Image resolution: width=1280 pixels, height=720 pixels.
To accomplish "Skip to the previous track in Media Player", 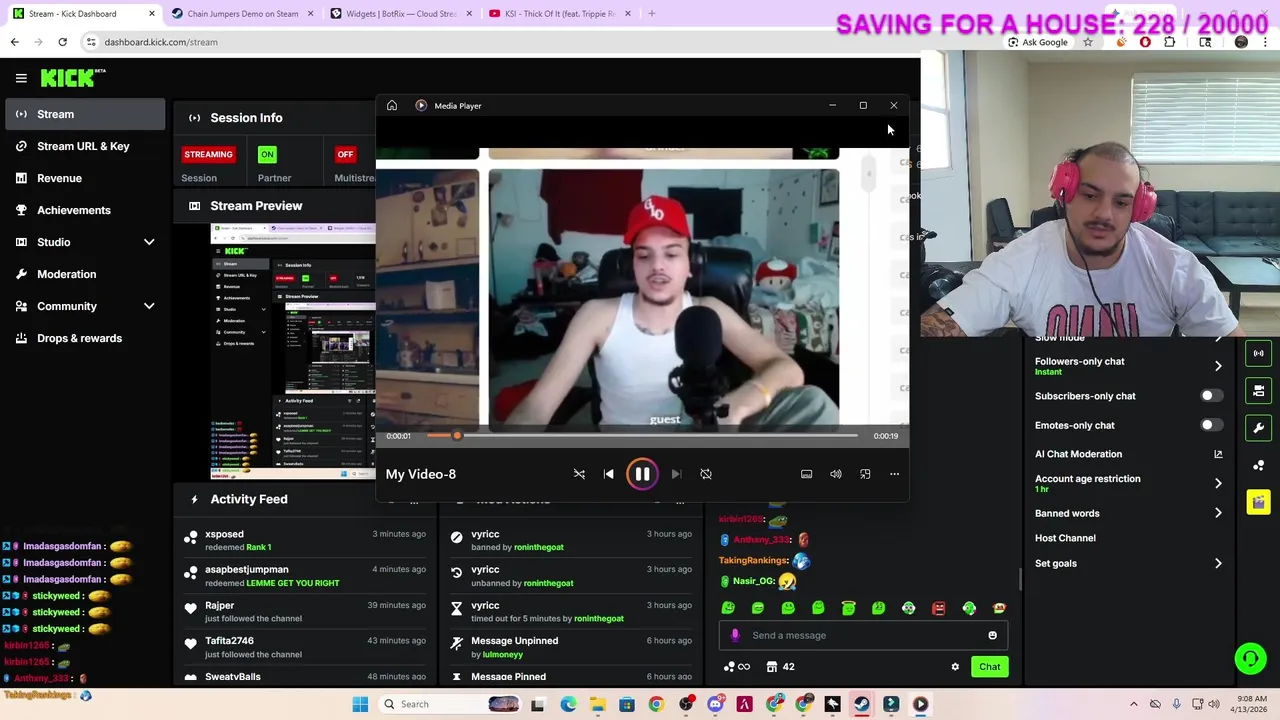I will (x=609, y=474).
